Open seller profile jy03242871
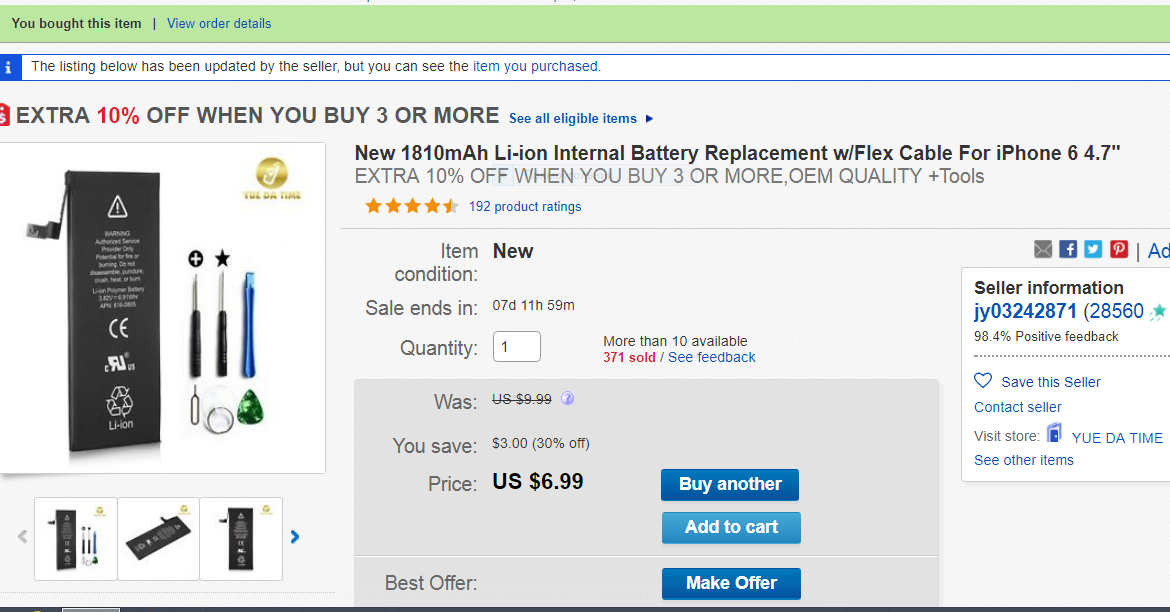 click(x=1025, y=311)
